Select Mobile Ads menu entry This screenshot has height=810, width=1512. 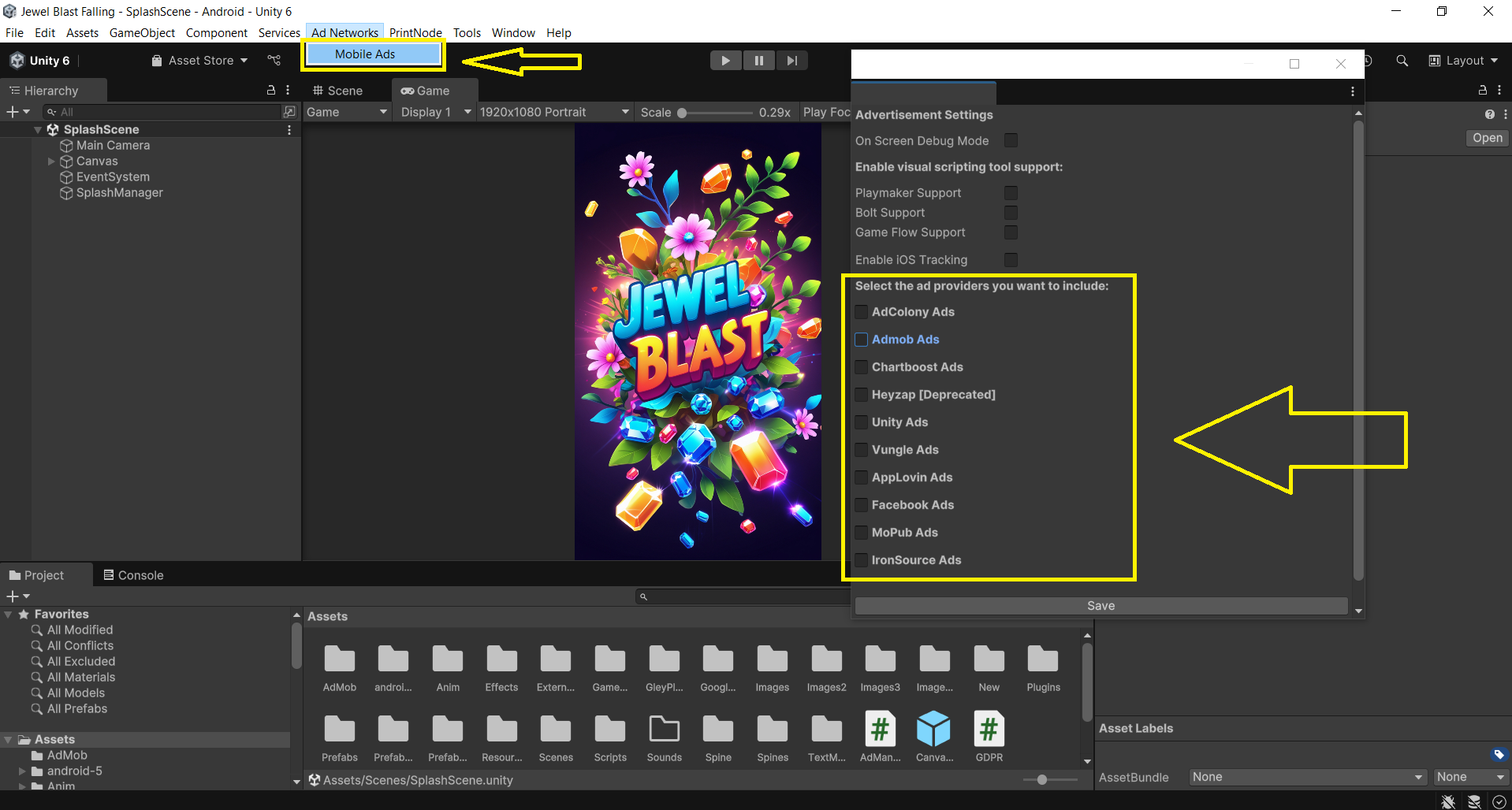[x=365, y=54]
